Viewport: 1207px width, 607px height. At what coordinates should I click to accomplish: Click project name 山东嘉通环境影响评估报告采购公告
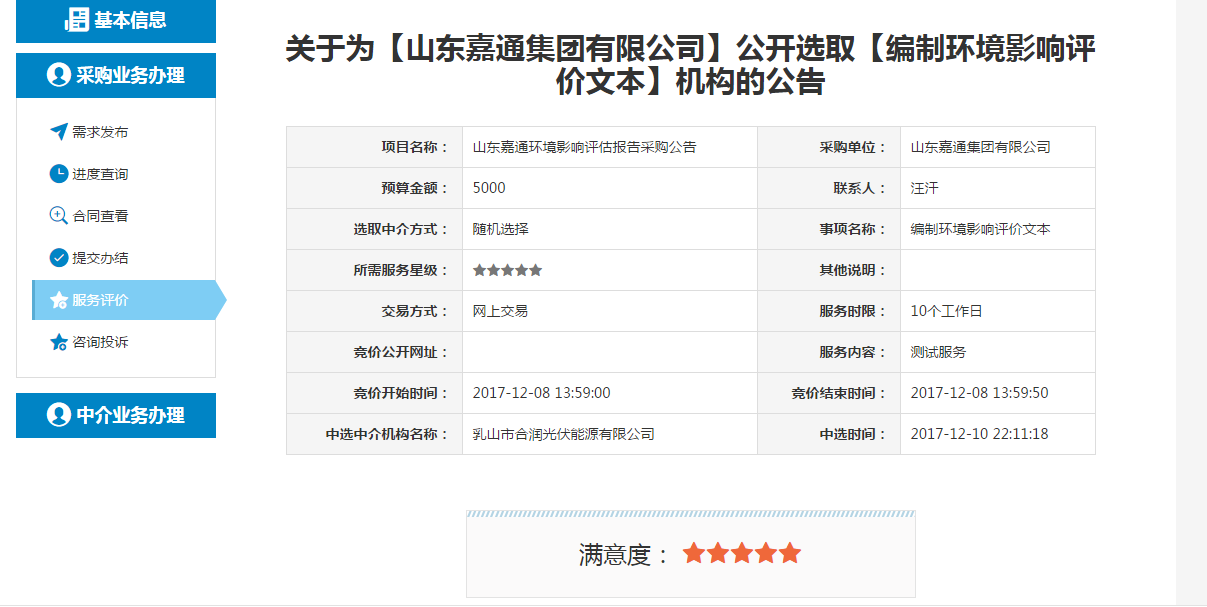point(584,147)
